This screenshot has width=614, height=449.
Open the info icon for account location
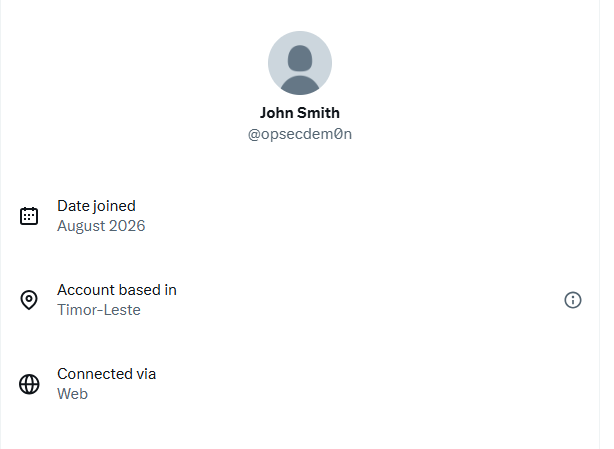573,300
